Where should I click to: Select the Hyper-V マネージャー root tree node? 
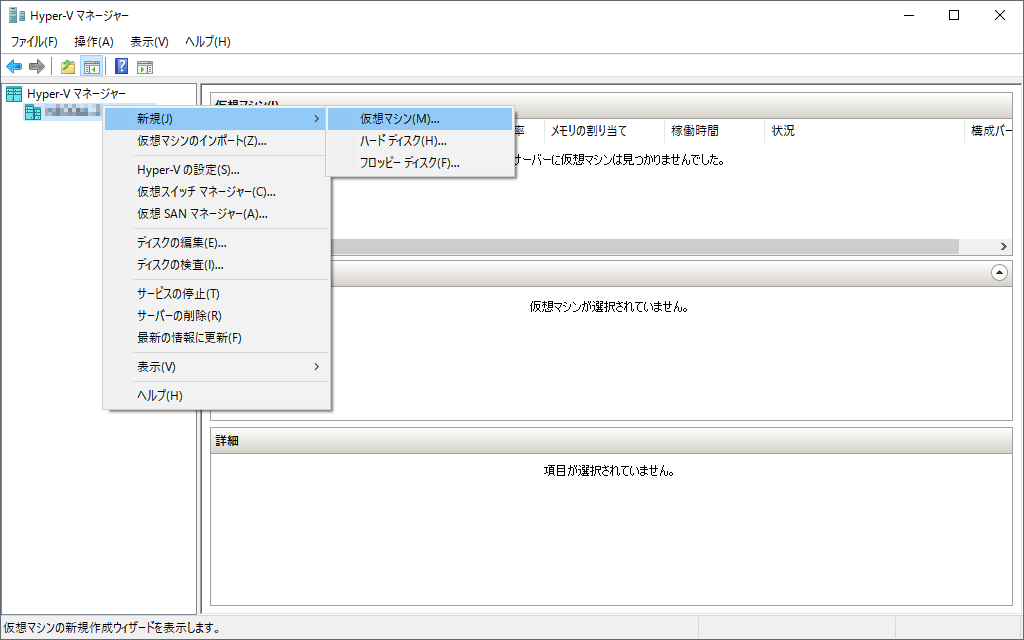[x=76, y=93]
